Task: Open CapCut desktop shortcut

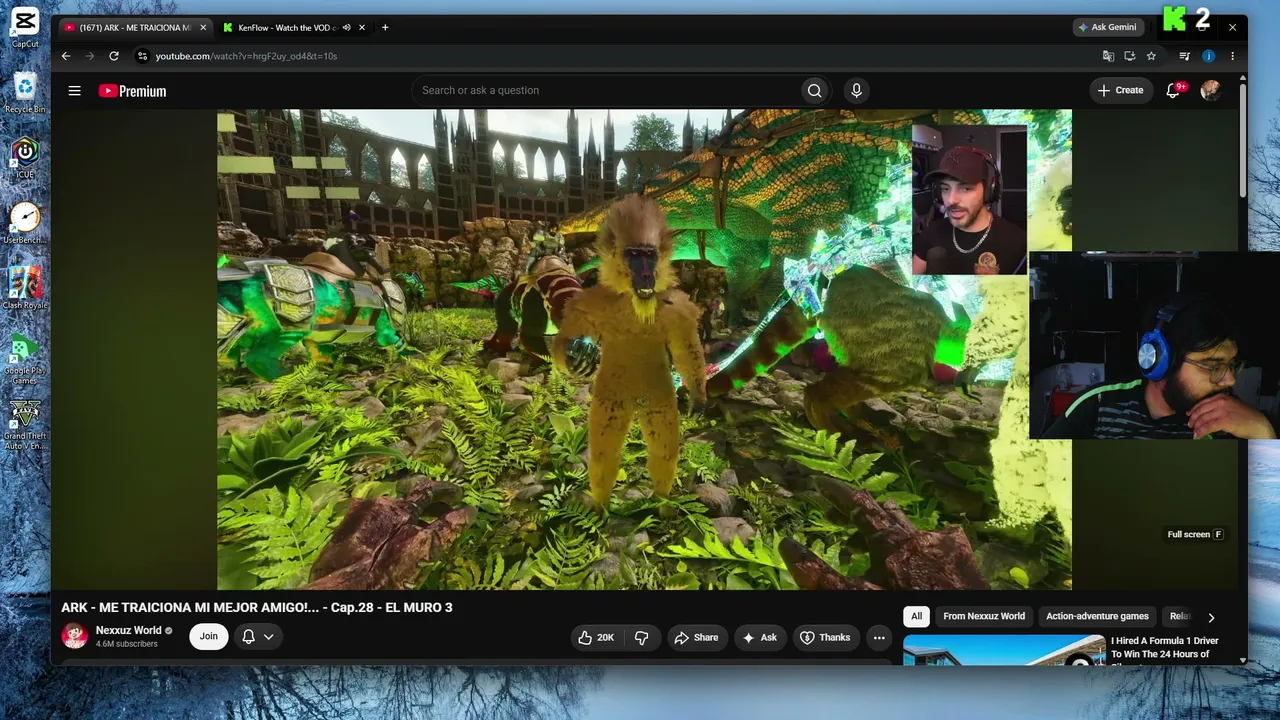Action: tap(25, 28)
